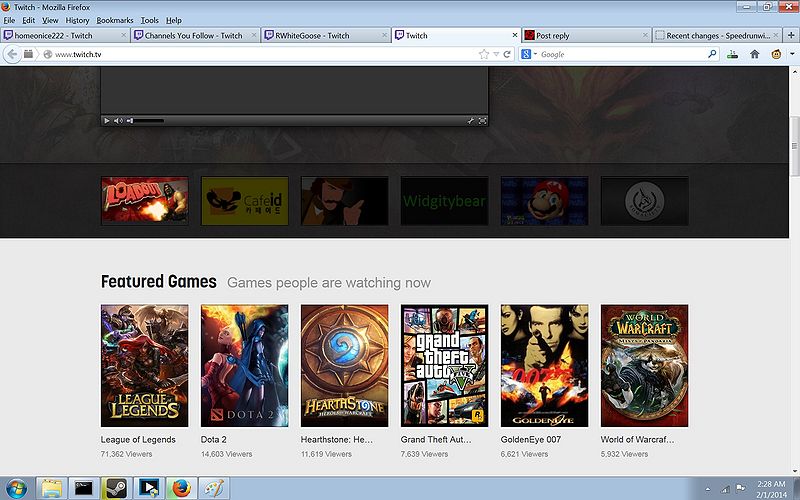Mute the video player volume
The image size is (800, 500).
(118, 121)
